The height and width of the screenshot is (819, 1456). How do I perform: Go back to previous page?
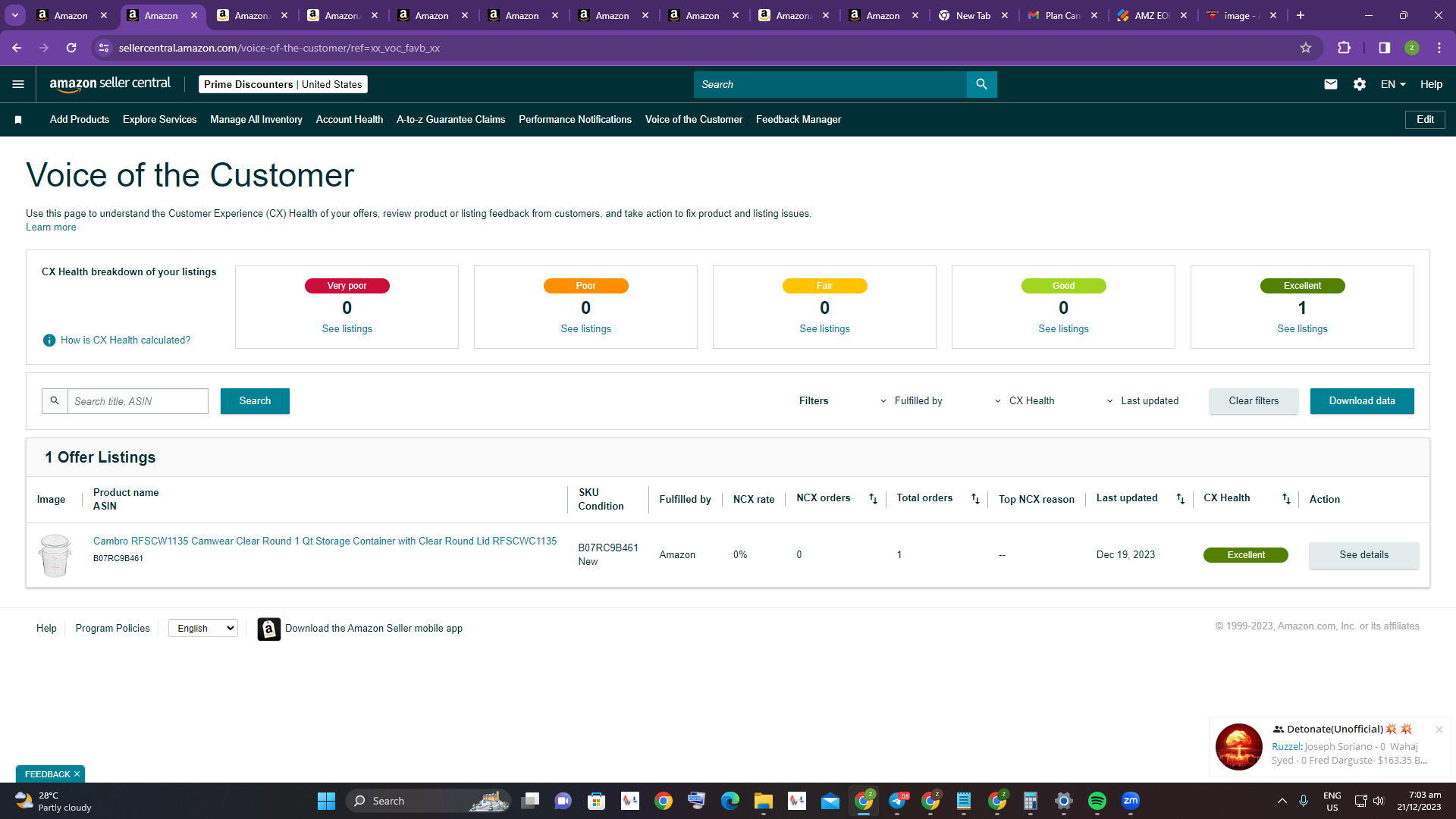[17, 48]
